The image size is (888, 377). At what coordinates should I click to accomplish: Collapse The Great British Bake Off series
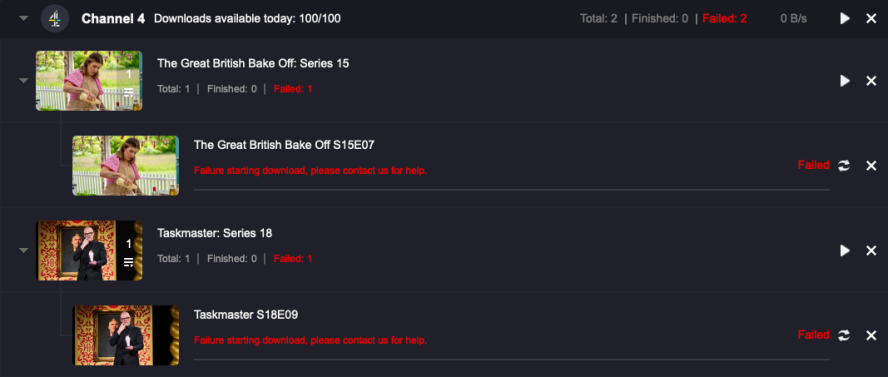[x=23, y=81]
